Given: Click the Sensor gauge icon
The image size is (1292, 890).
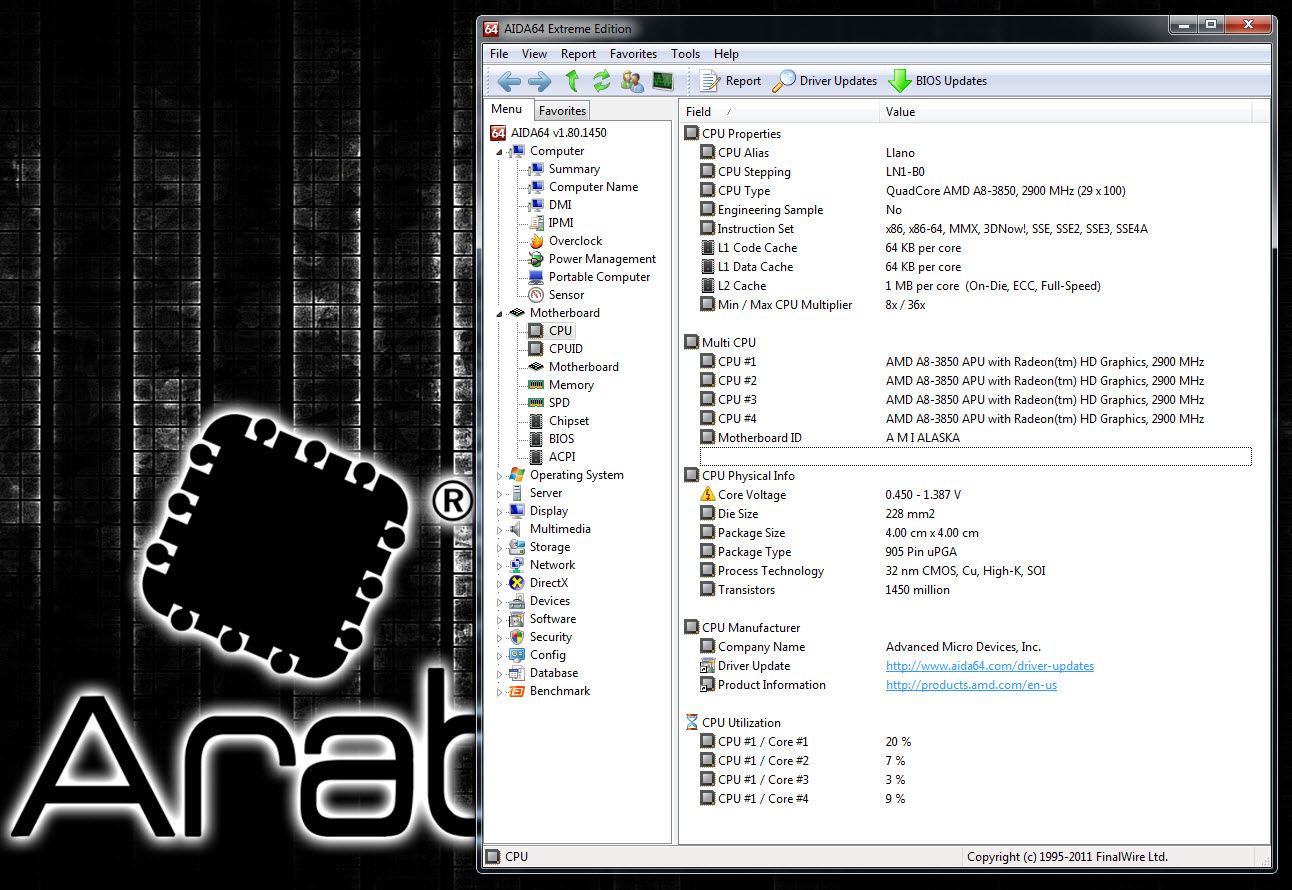Looking at the screenshot, I should pyautogui.click(x=536, y=295).
